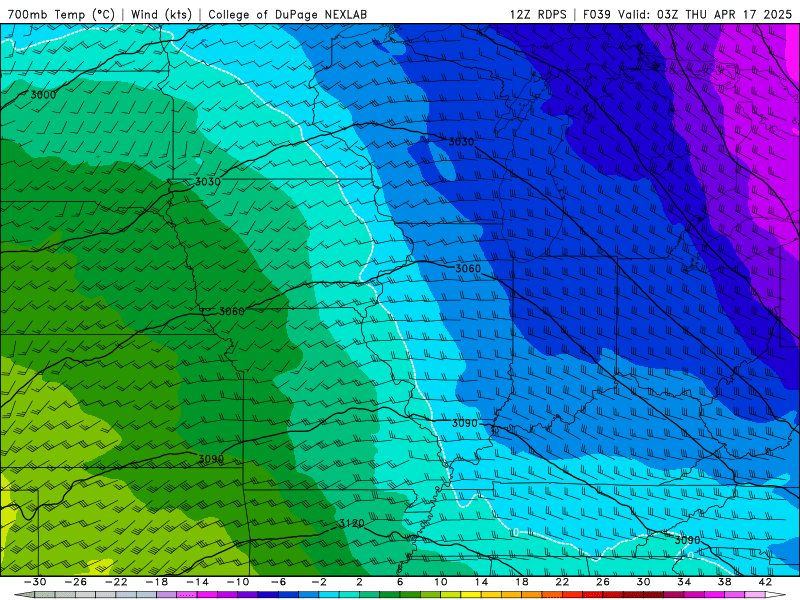Click the positive "2" colorbar tick label
This screenshot has width=800, height=600.
(x=360, y=582)
